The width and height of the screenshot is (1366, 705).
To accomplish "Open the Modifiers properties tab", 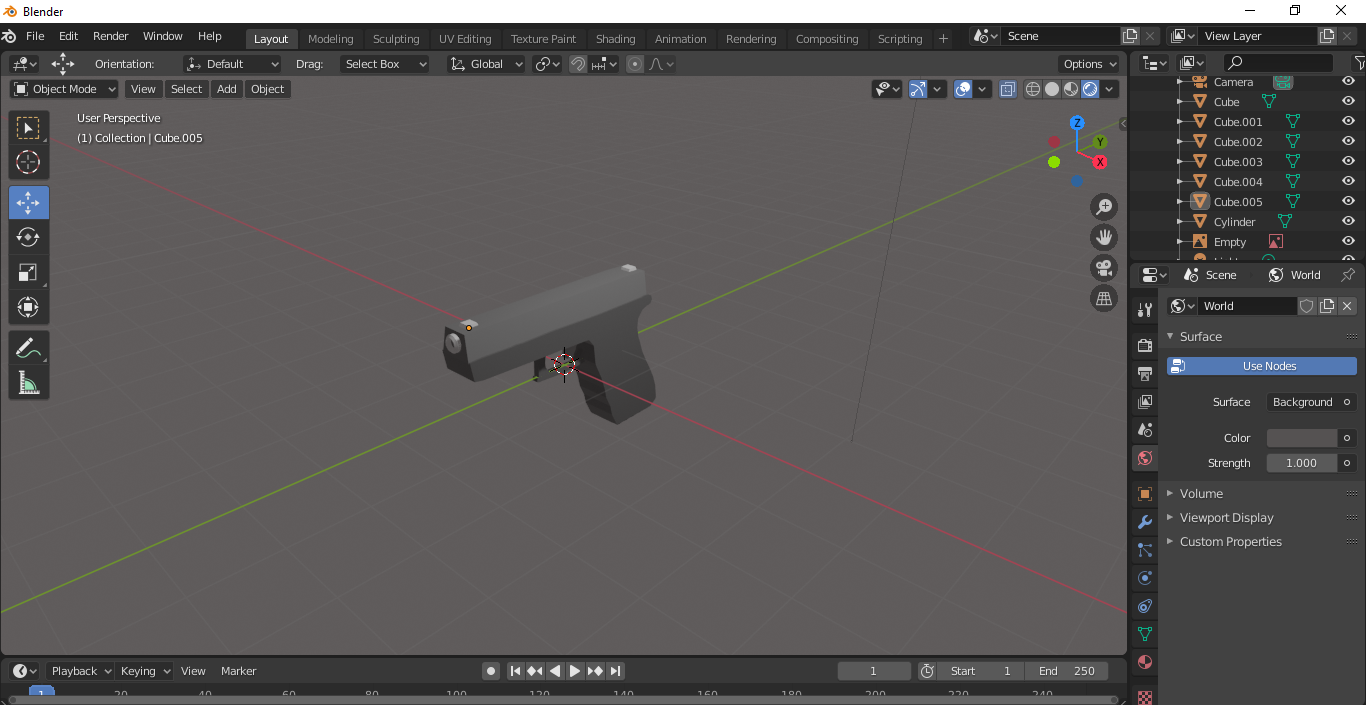I will 1145,522.
